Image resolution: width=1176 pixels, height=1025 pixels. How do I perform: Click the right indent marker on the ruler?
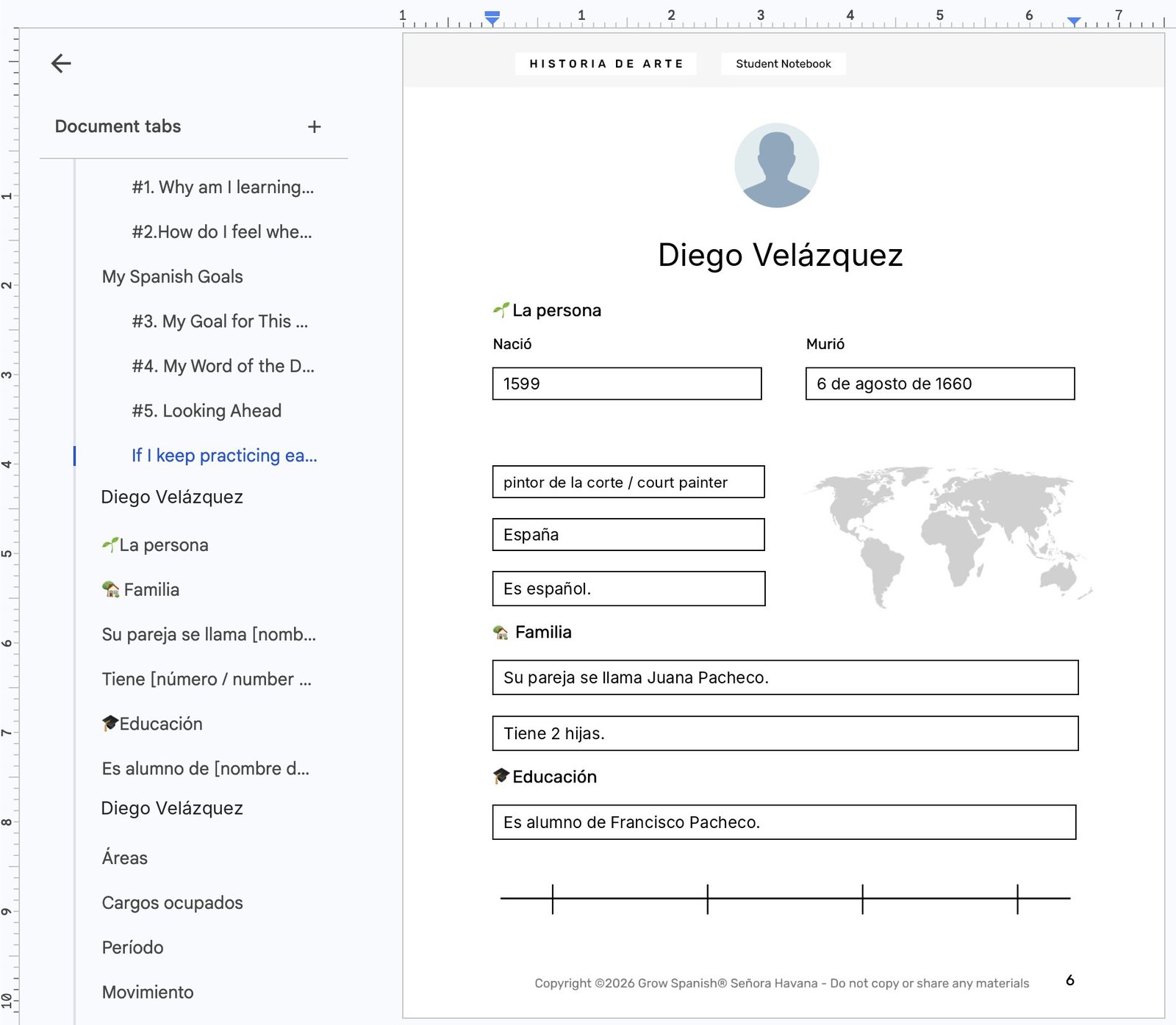(1074, 21)
